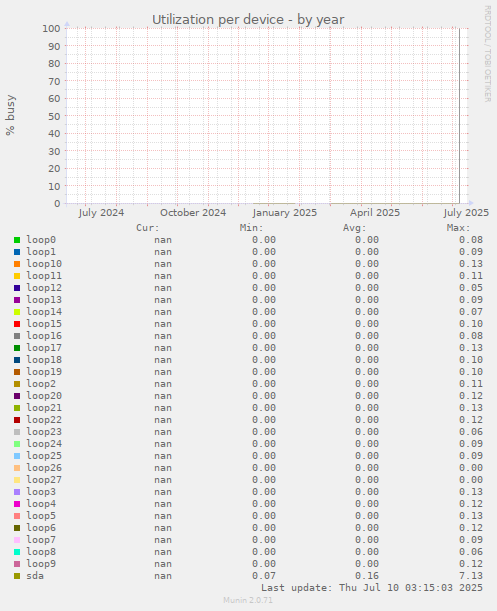Click the 'loop27' device label
Screen dimensions: 497x611
pyautogui.click(x=44, y=480)
